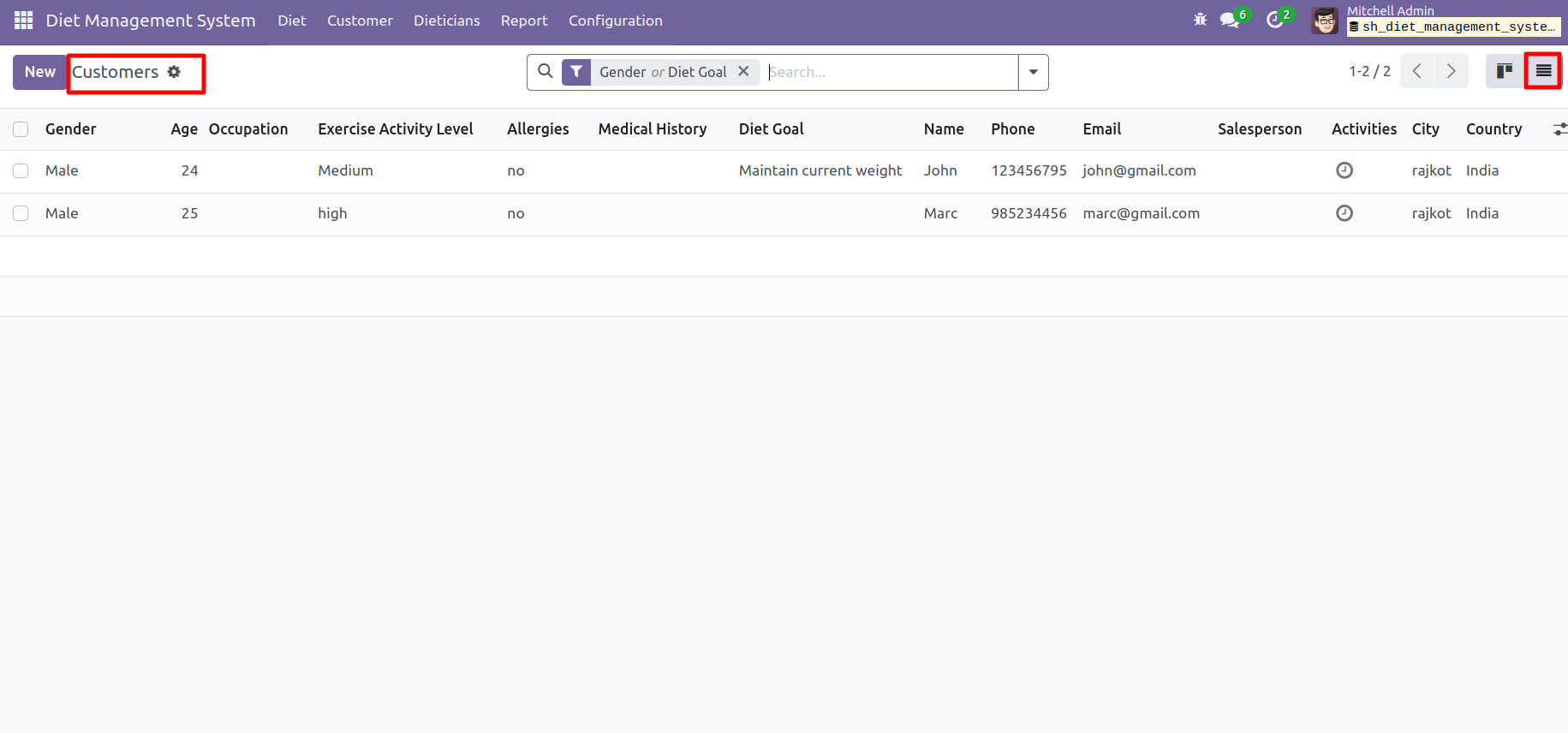Switch to kanban view

1504,71
